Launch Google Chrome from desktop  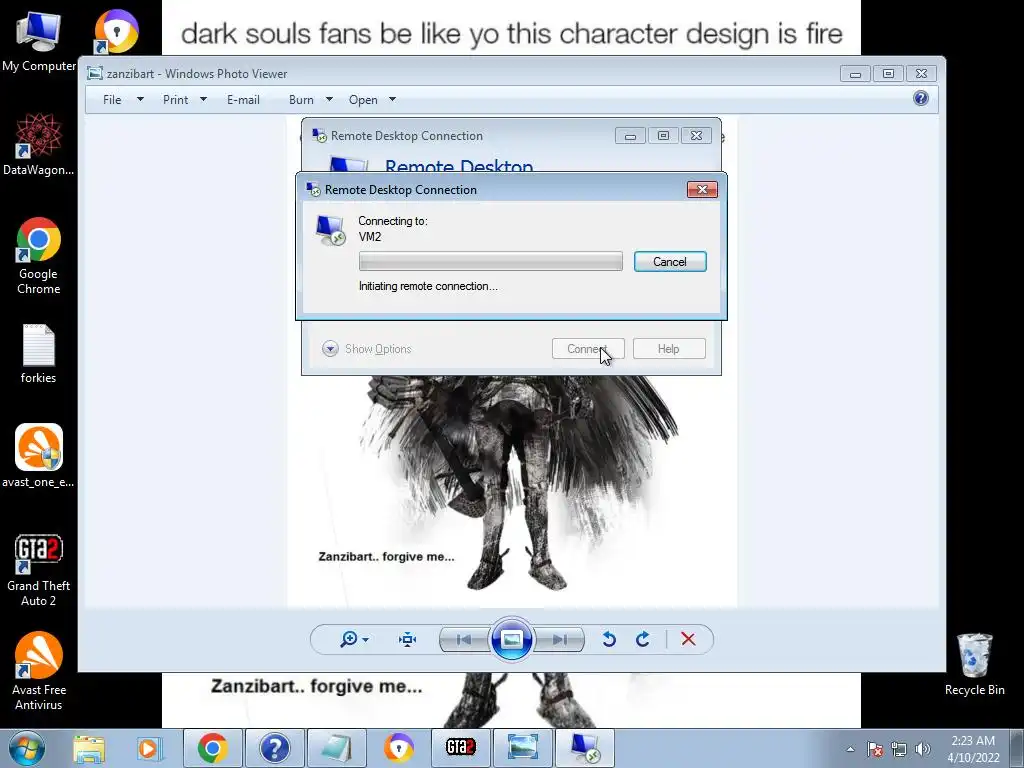[x=38, y=255]
